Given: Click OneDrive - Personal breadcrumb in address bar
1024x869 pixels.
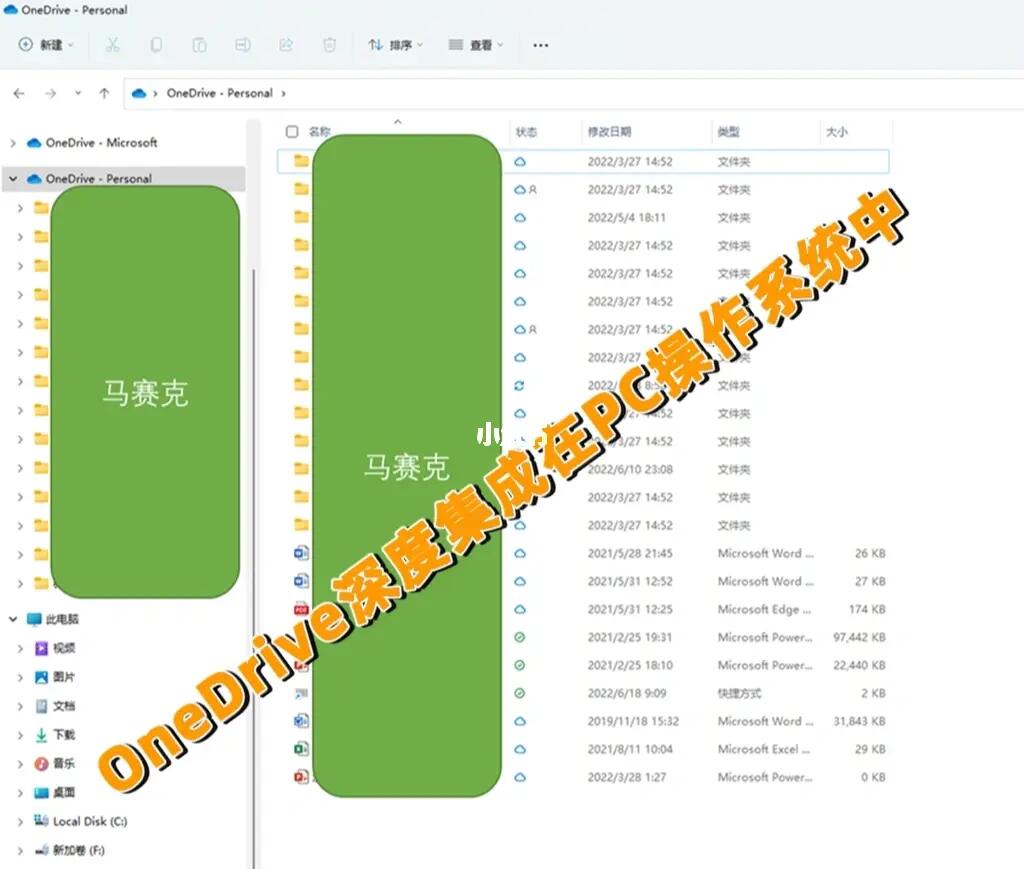Looking at the screenshot, I should [219, 93].
